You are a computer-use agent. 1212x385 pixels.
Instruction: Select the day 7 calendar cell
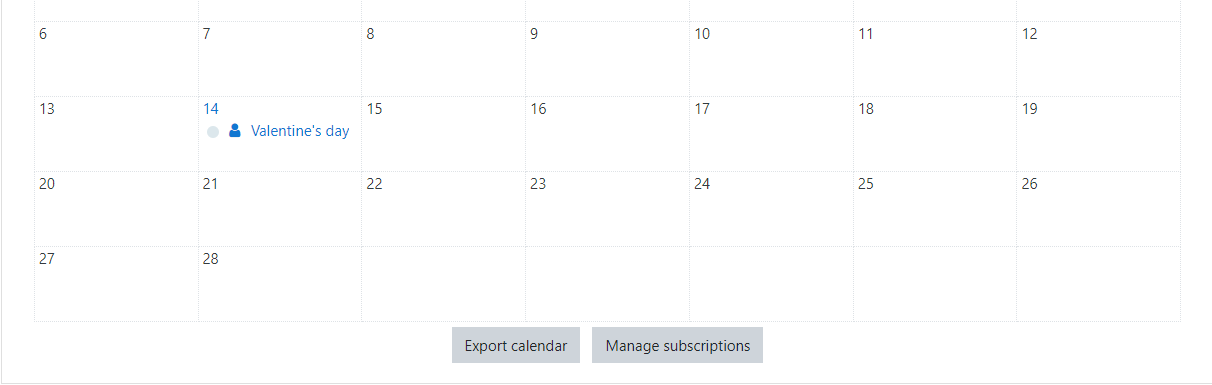click(280, 59)
